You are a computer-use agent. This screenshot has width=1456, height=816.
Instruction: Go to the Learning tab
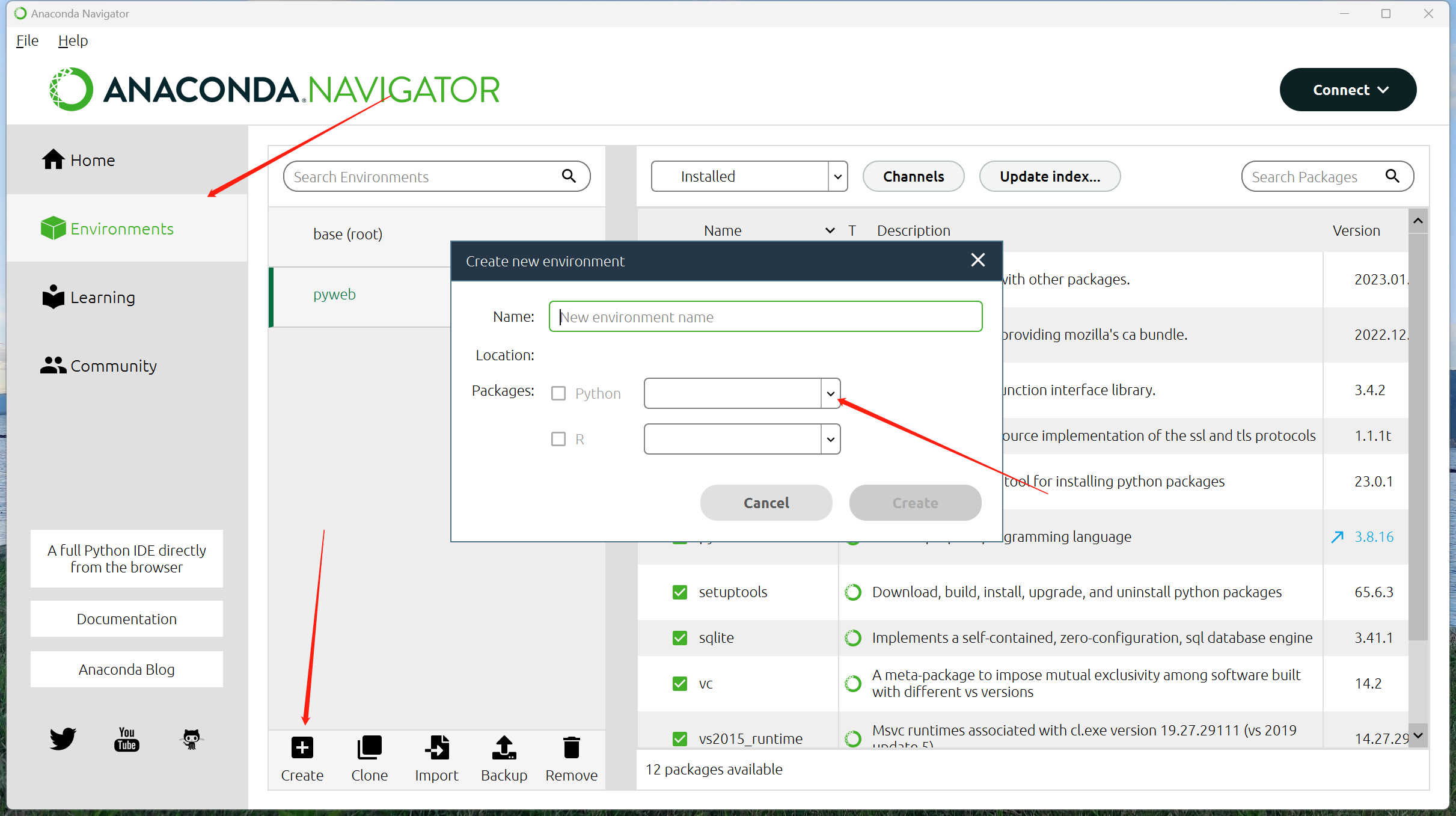click(127, 297)
